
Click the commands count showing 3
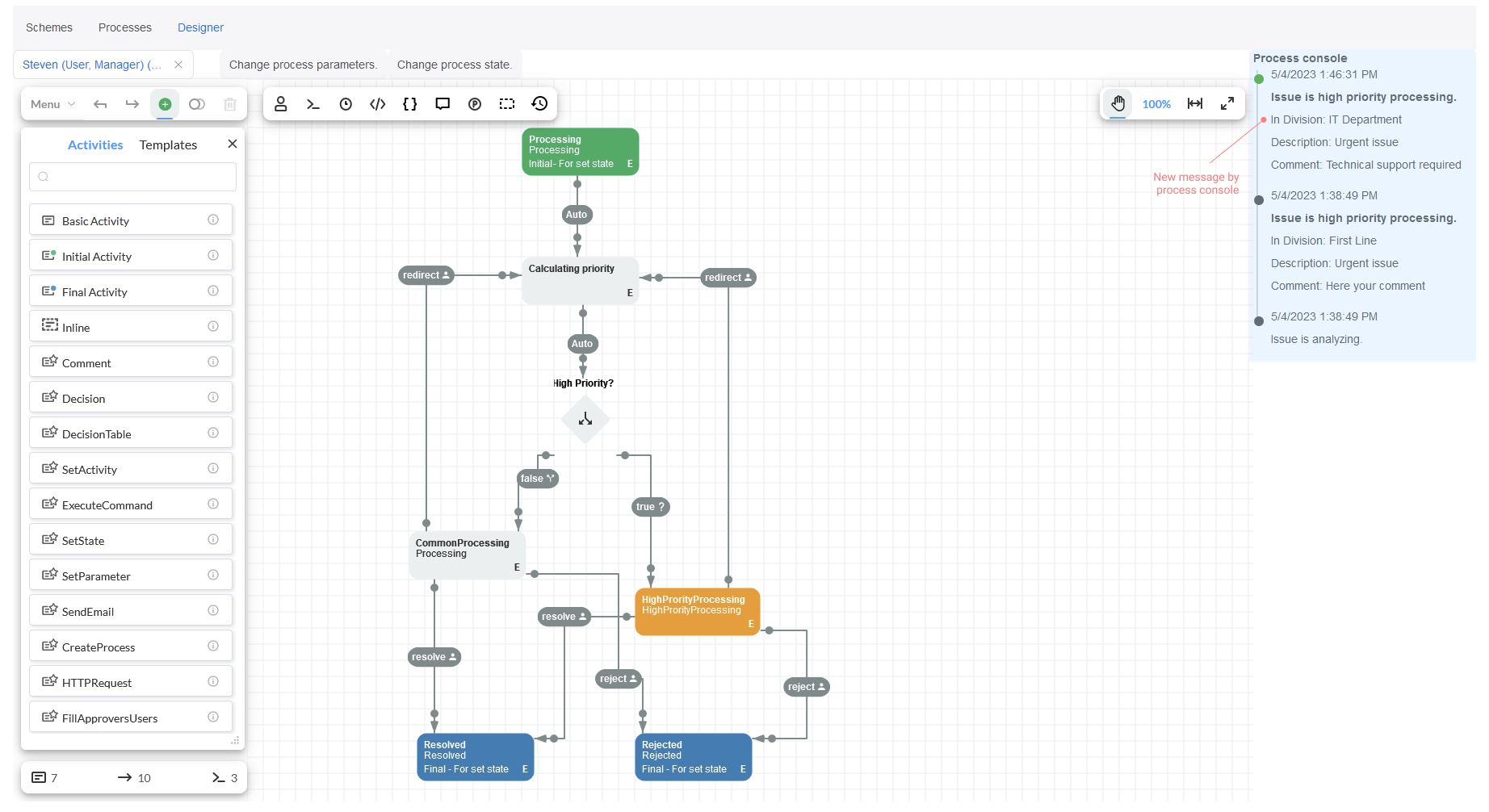(225, 778)
